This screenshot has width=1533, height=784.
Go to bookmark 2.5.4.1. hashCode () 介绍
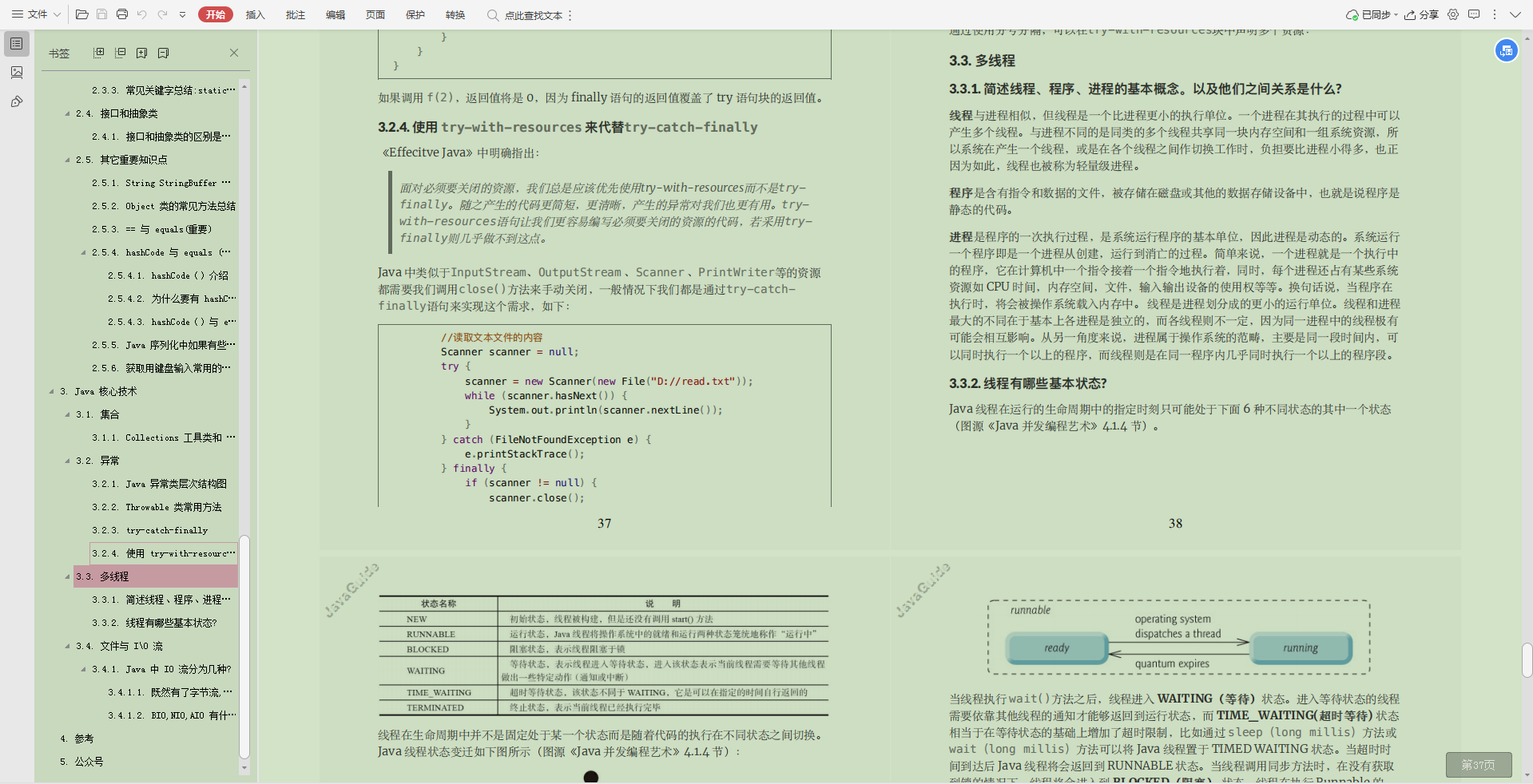(x=169, y=275)
